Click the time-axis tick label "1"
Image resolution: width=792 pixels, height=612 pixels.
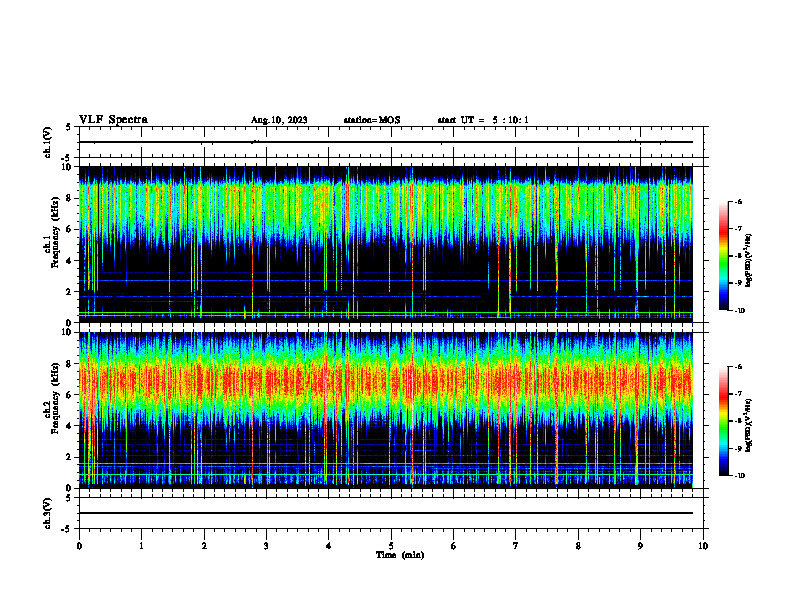click(141, 546)
